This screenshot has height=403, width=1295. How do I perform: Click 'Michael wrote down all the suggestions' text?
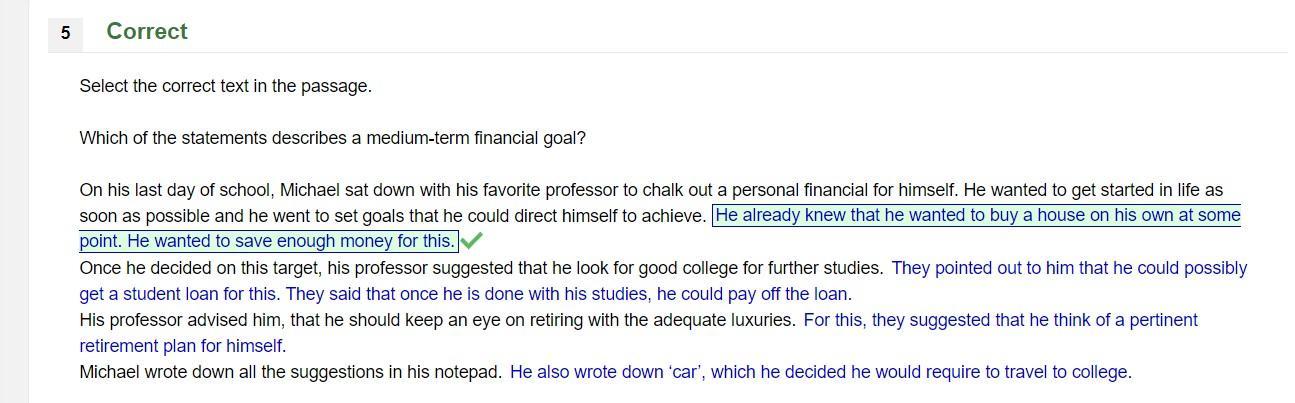click(291, 372)
